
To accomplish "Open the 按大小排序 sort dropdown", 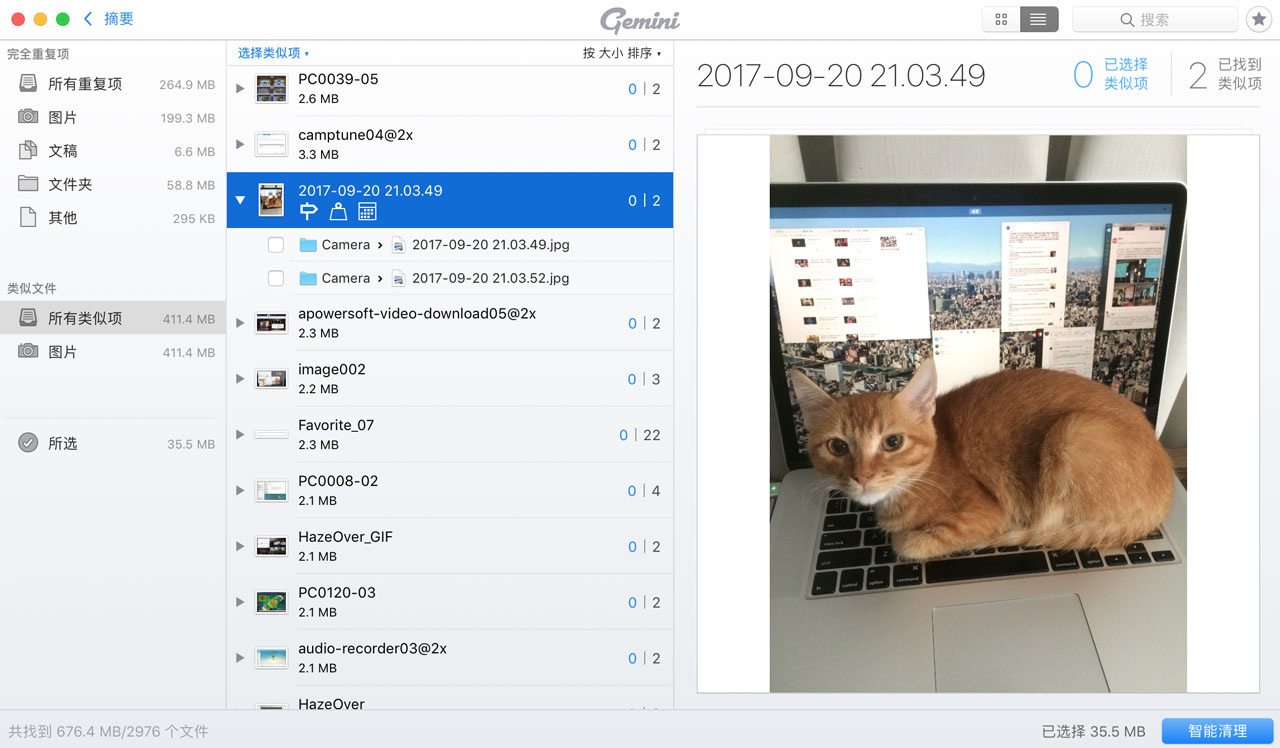I will tap(621, 53).
